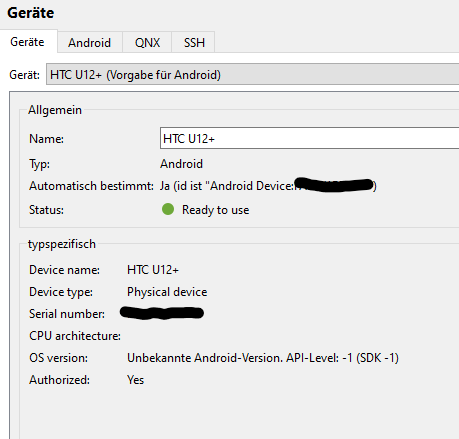Click the 'Serial number:' label
Image resolution: width=459 pixels, height=439 pixels.
(67, 314)
